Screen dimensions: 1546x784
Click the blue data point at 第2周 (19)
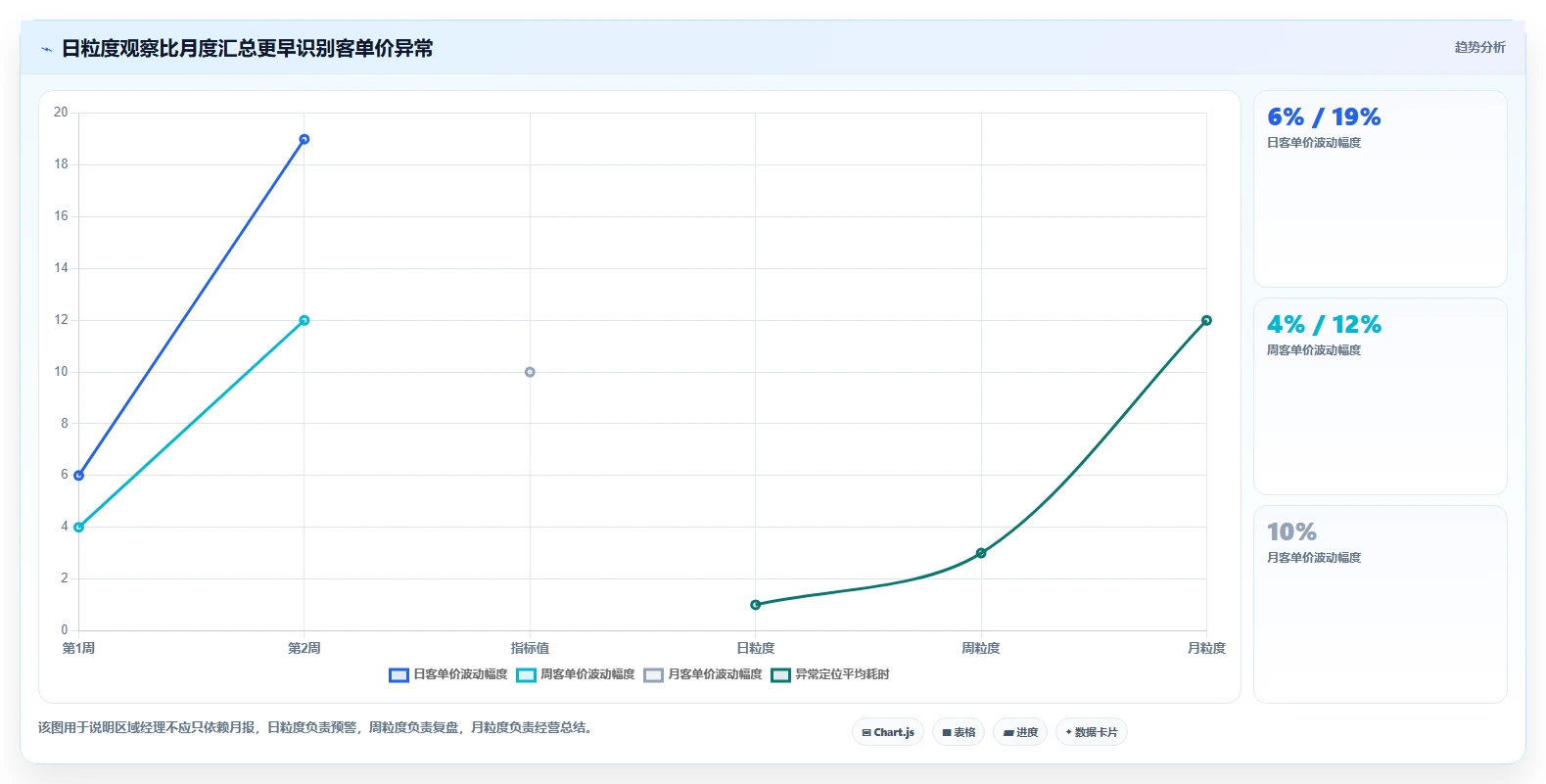click(305, 139)
